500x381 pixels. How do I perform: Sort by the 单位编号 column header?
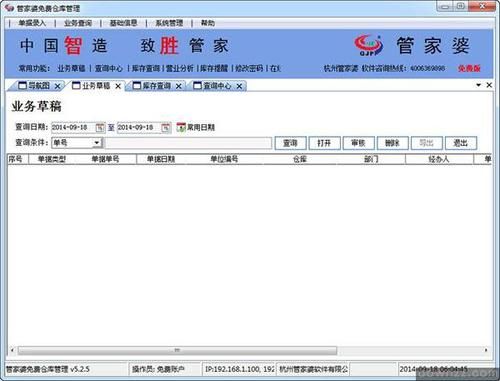(x=224, y=159)
